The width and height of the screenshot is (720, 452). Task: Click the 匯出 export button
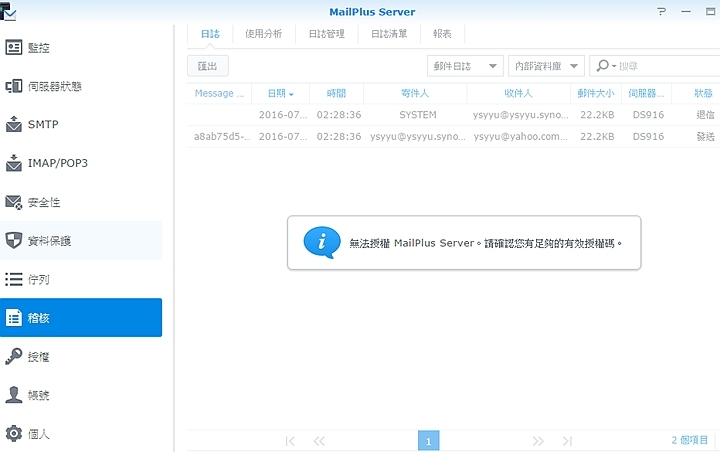208,65
